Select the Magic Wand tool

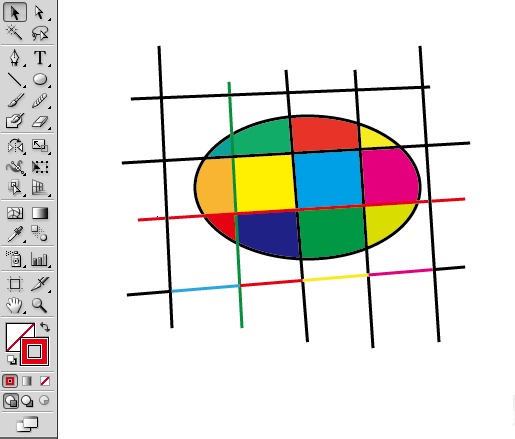click(15, 33)
